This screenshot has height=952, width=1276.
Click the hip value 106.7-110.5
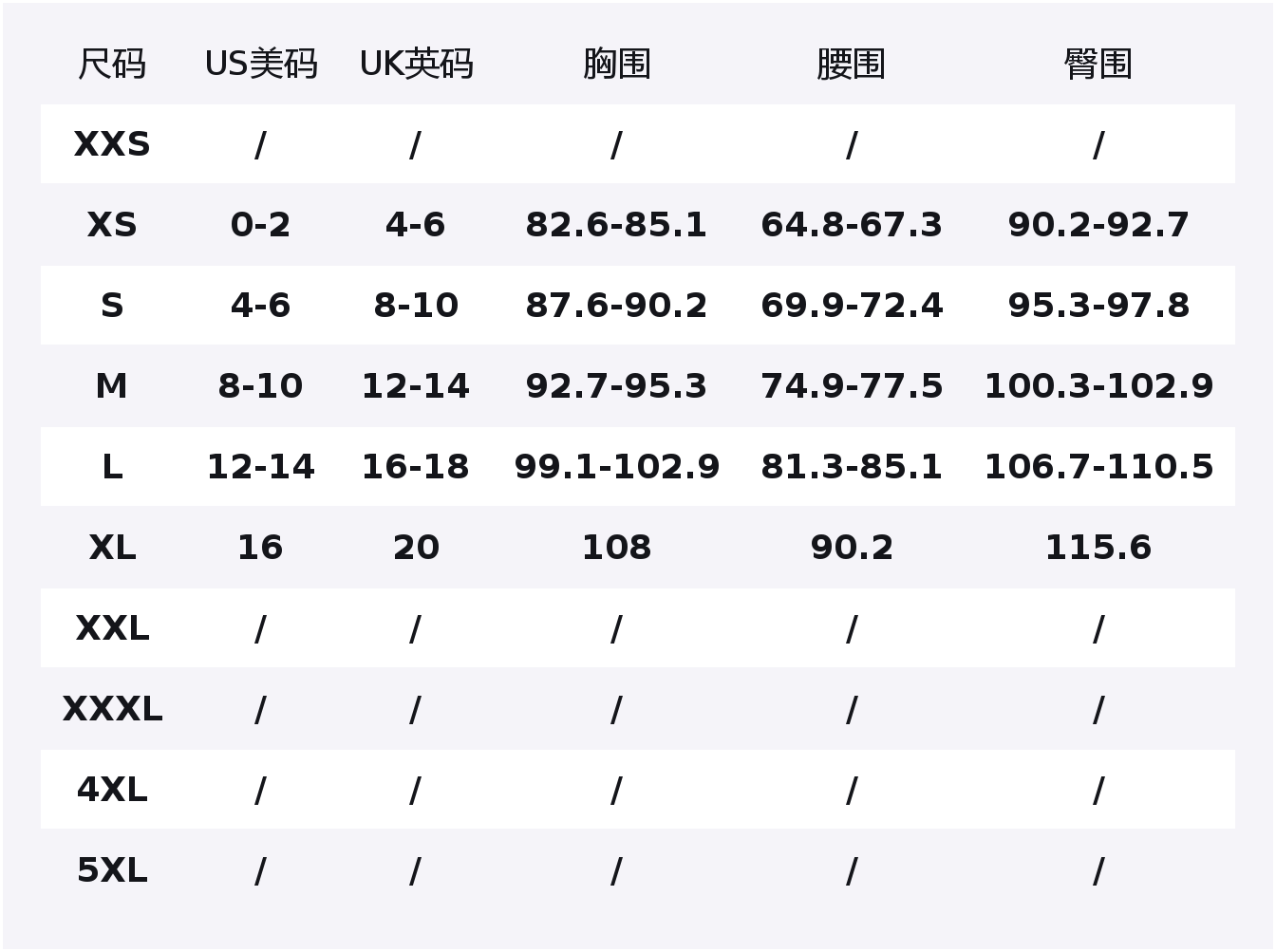click(x=1098, y=467)
